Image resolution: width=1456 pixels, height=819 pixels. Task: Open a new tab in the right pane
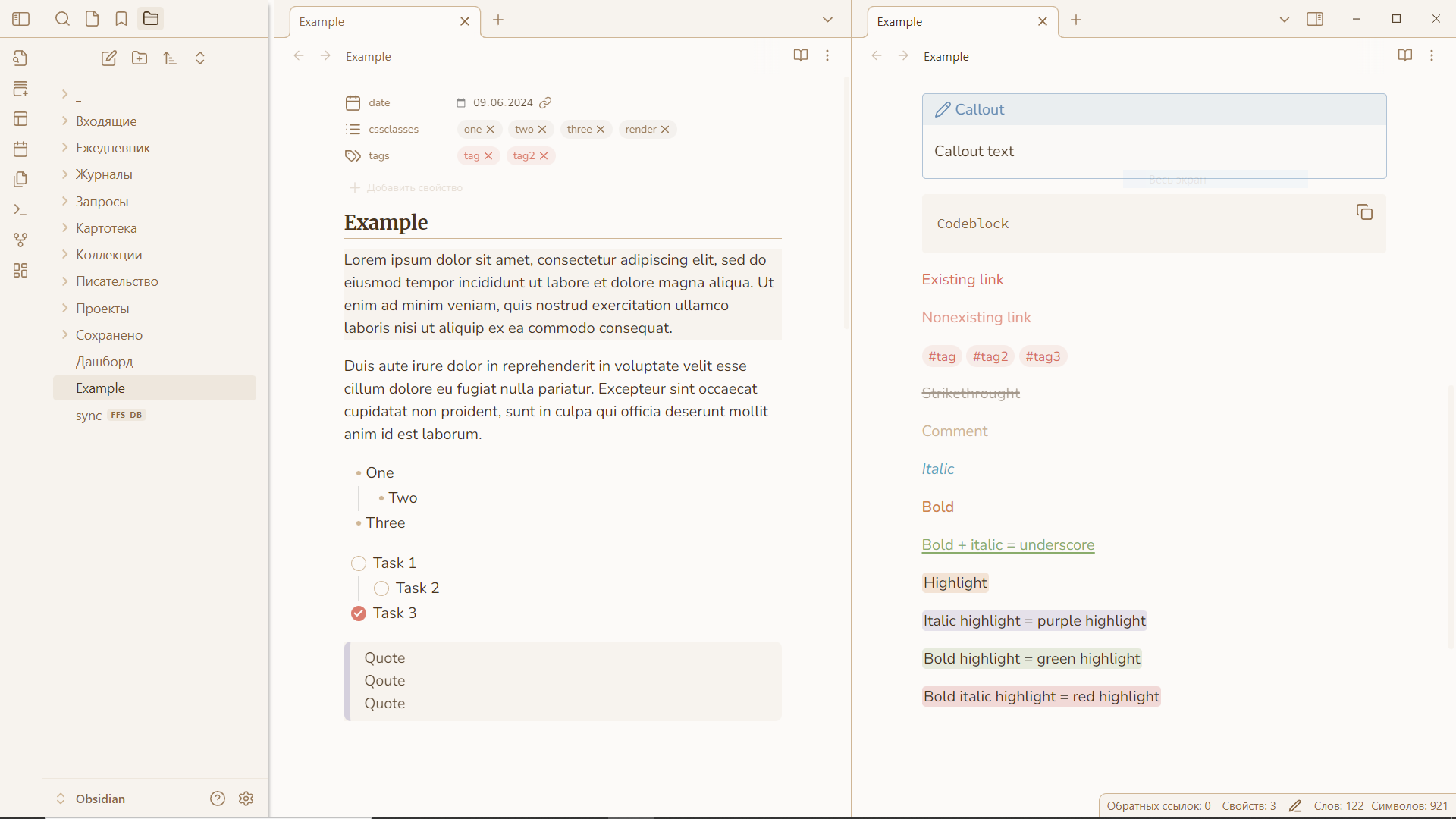coord(1076,20)
